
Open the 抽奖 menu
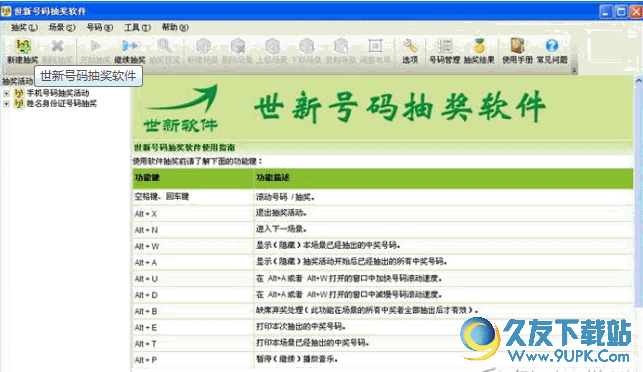click(24, 27)
